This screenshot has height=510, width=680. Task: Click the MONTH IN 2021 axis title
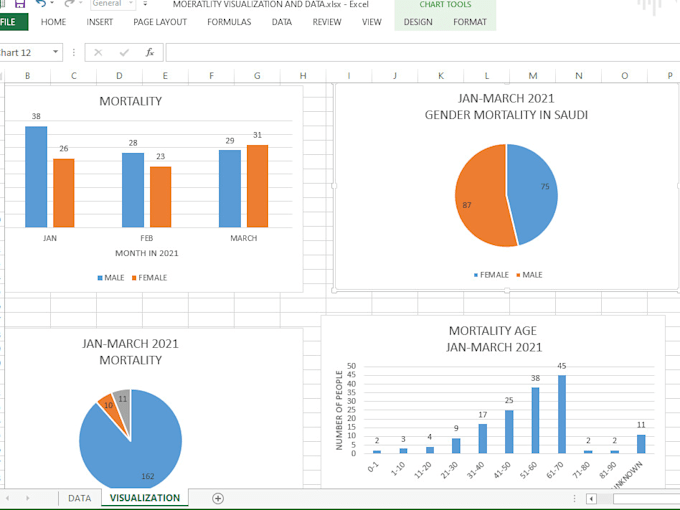147,253
